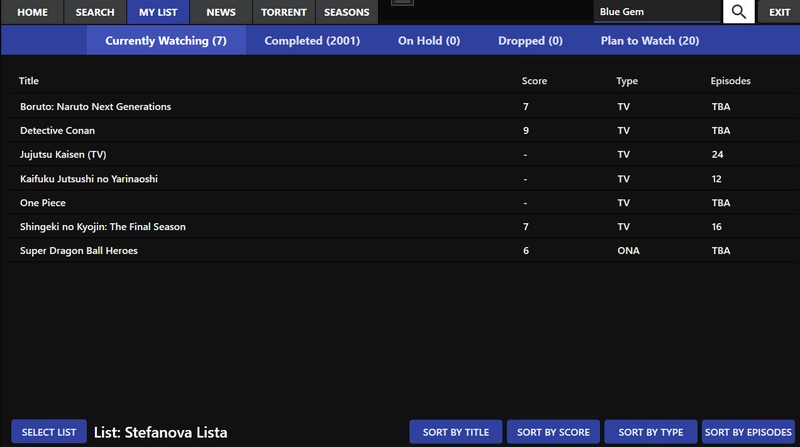Select One Piece title
The width and height of the screenshot is (800, 447).
[x=43, y=203]
